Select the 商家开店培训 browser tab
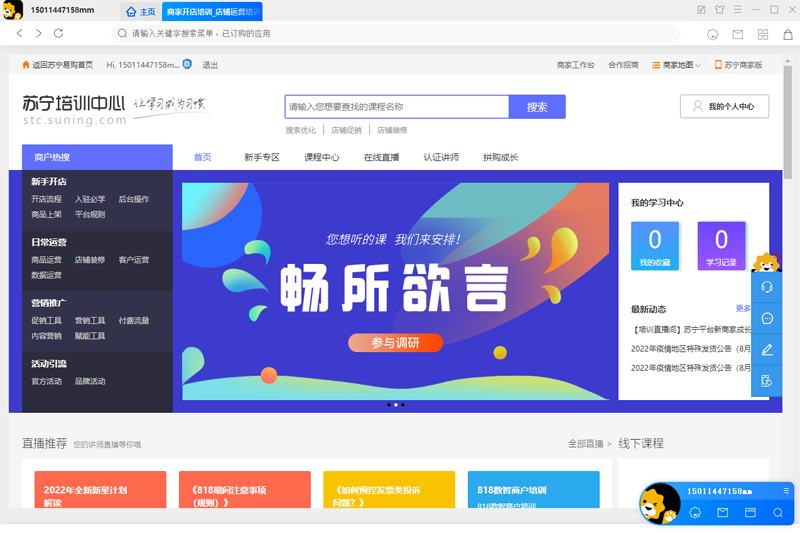The image size is (800, 533). 212,12
